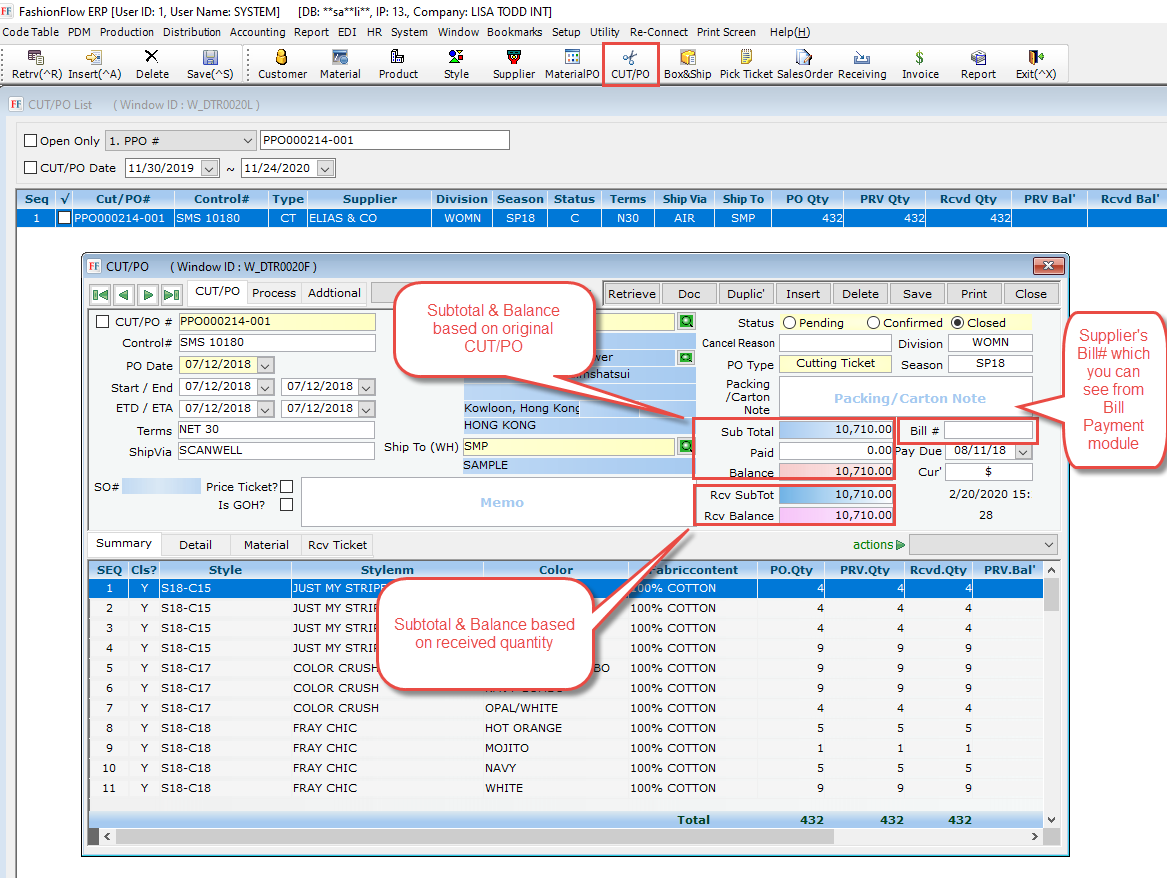The image size is (1167, 878).
Task: Open the Accounting menu
Action: click(x=257, y=32)
